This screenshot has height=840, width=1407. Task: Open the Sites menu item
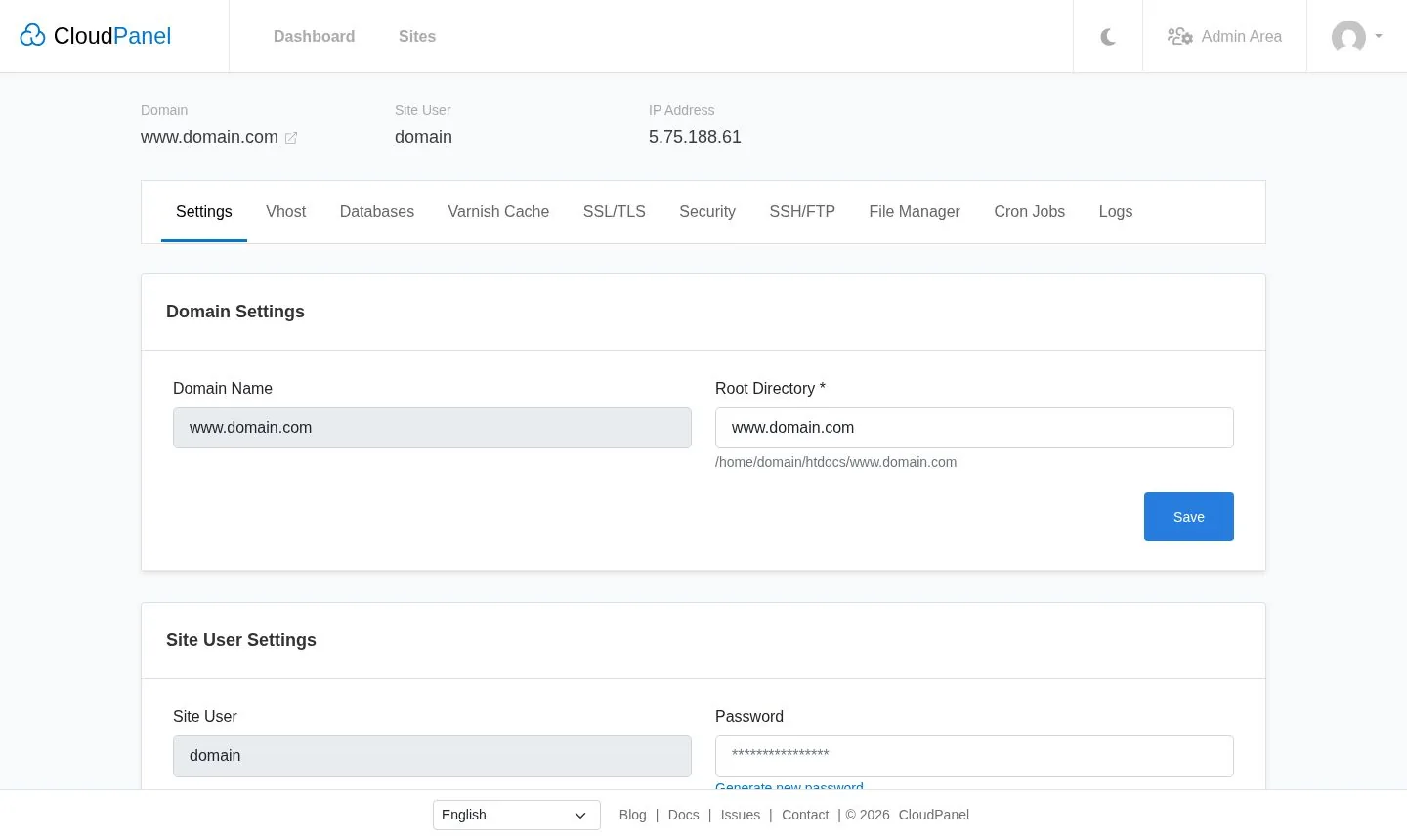coord(417,36)
